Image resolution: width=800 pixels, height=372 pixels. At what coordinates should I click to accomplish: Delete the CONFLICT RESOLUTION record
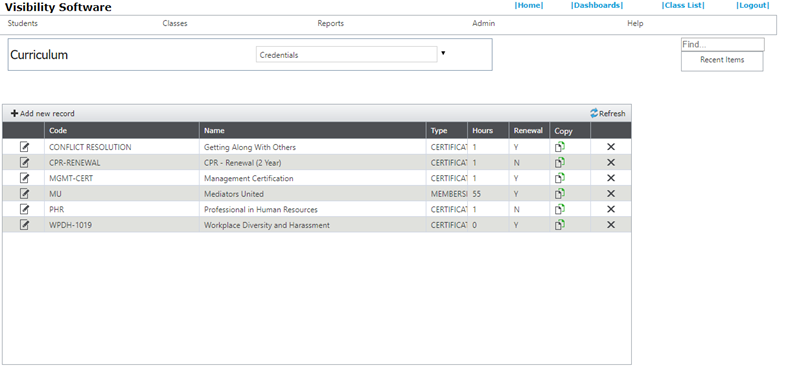coord(611,147)
